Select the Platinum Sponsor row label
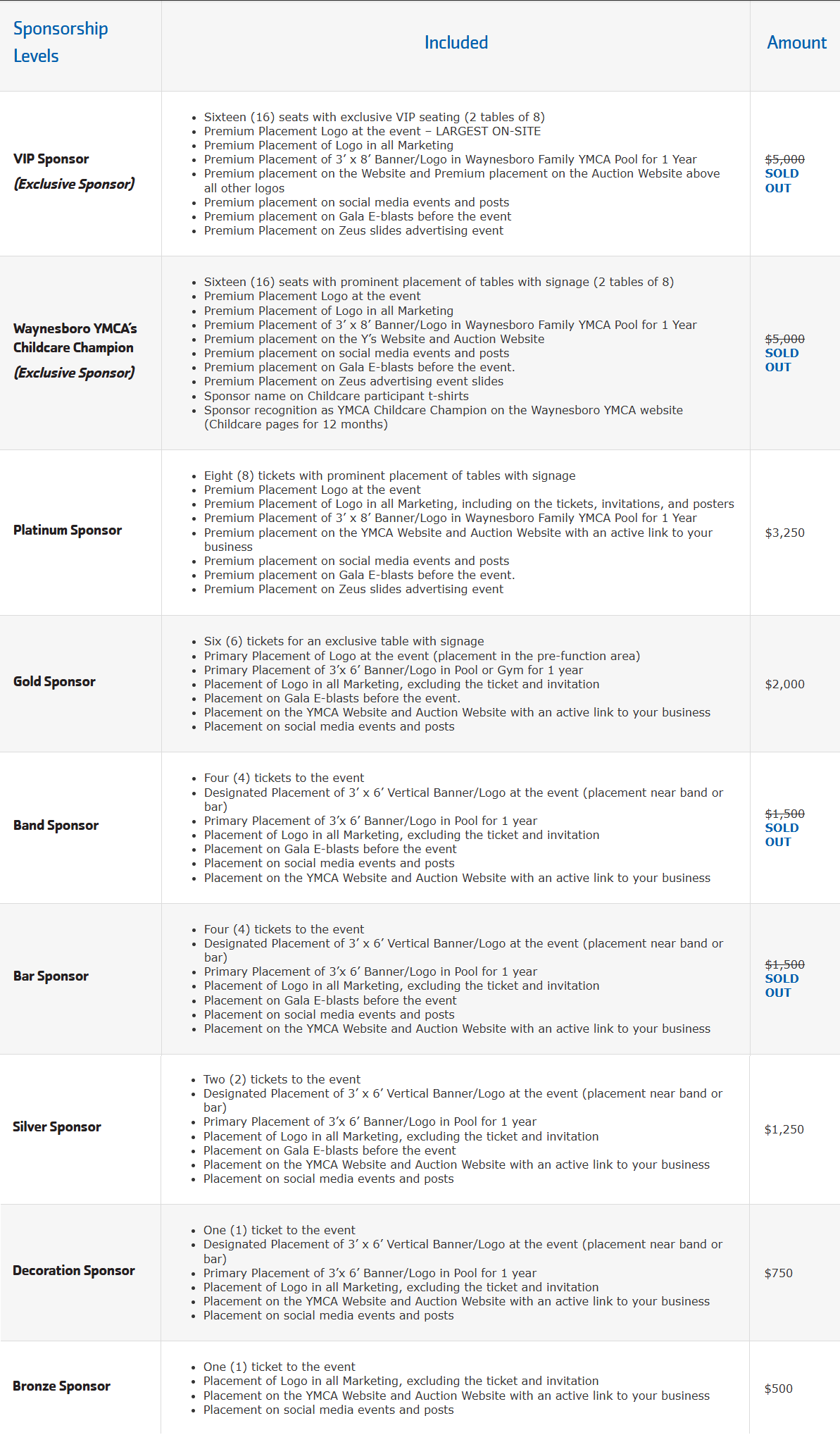This screenshot has height=1435, width=840. [68, 530]
